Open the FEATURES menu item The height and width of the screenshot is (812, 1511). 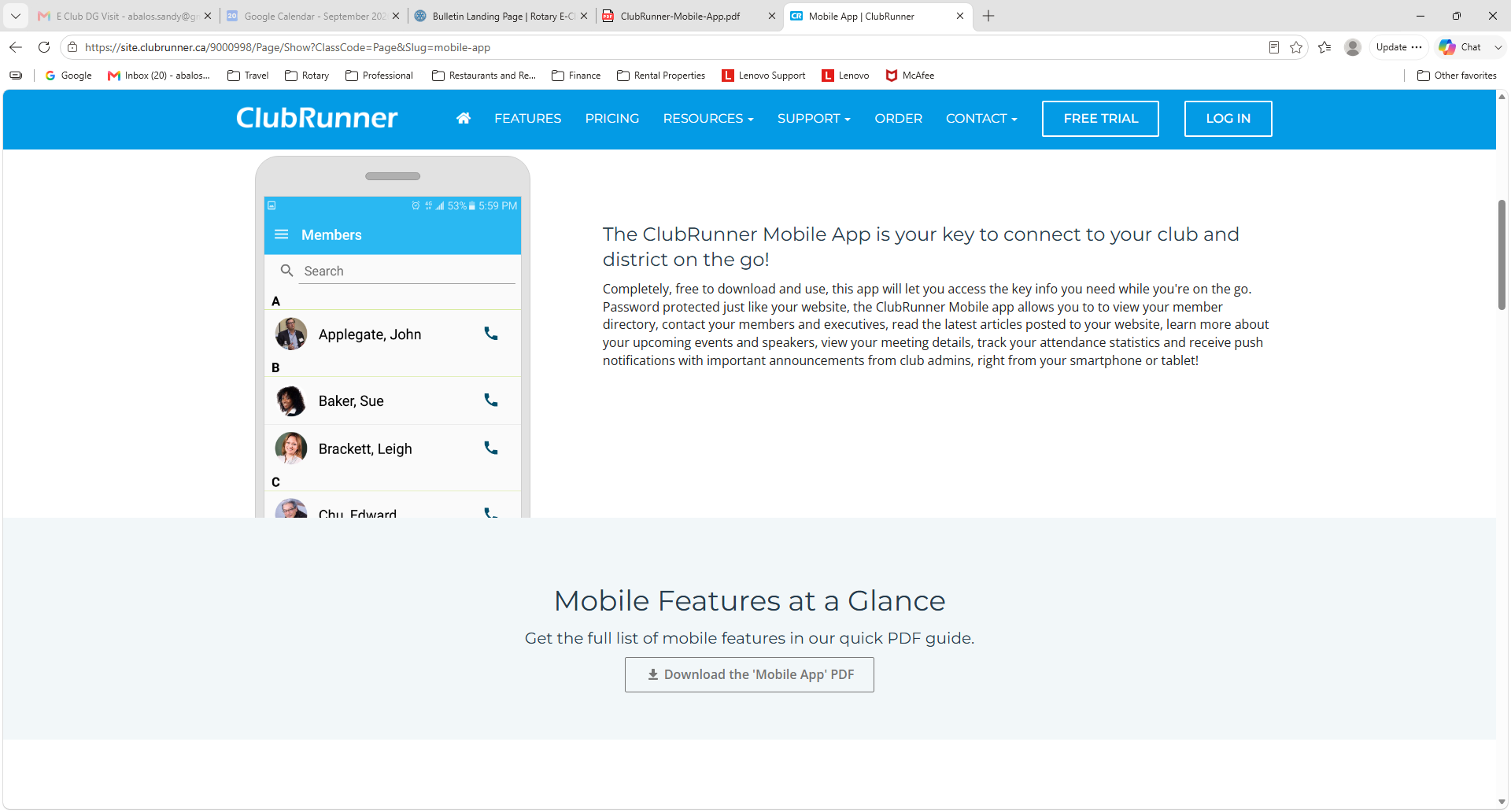tap(528, 118)
